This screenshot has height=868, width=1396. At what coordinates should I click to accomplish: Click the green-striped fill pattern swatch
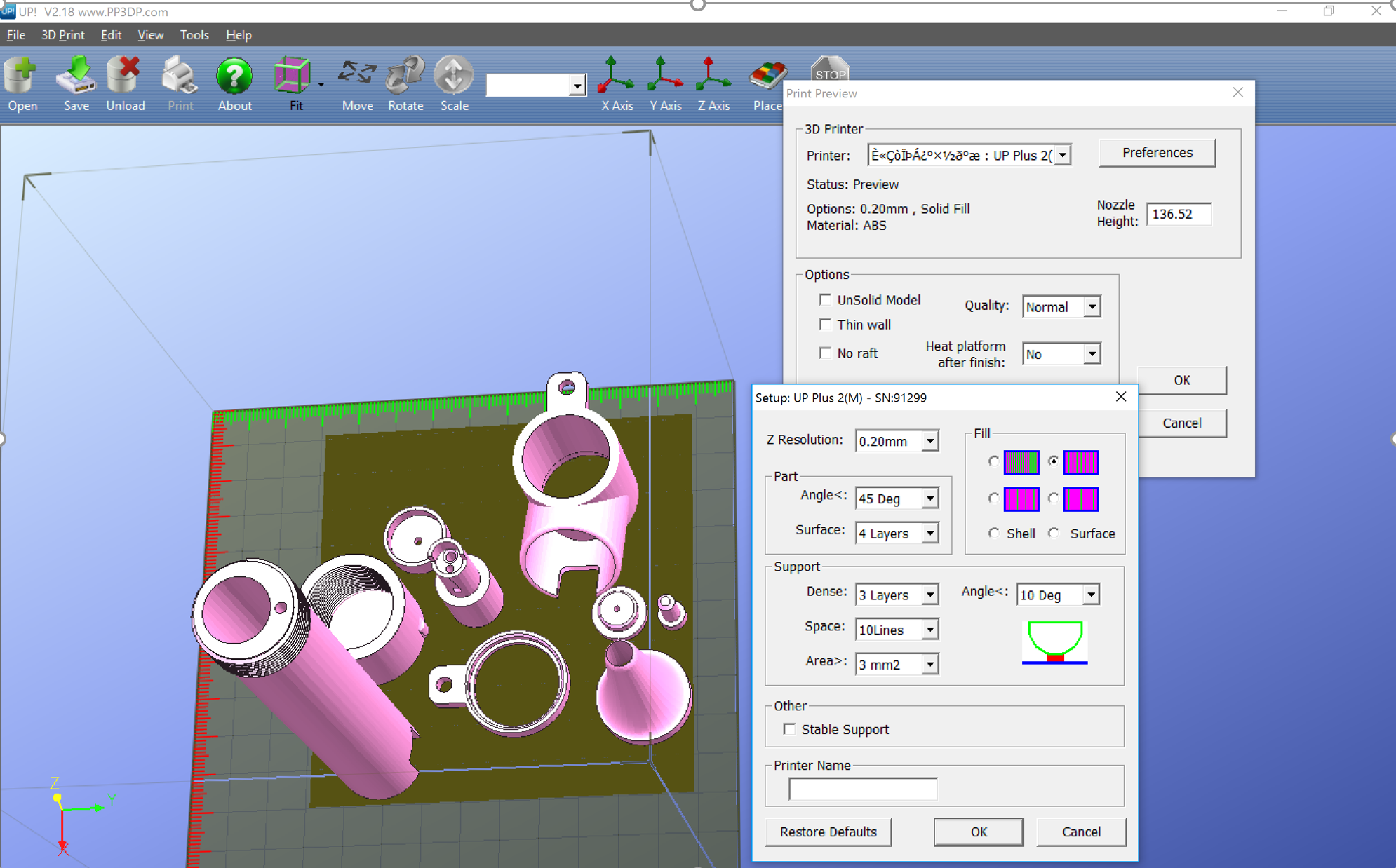click(1021, 462)
